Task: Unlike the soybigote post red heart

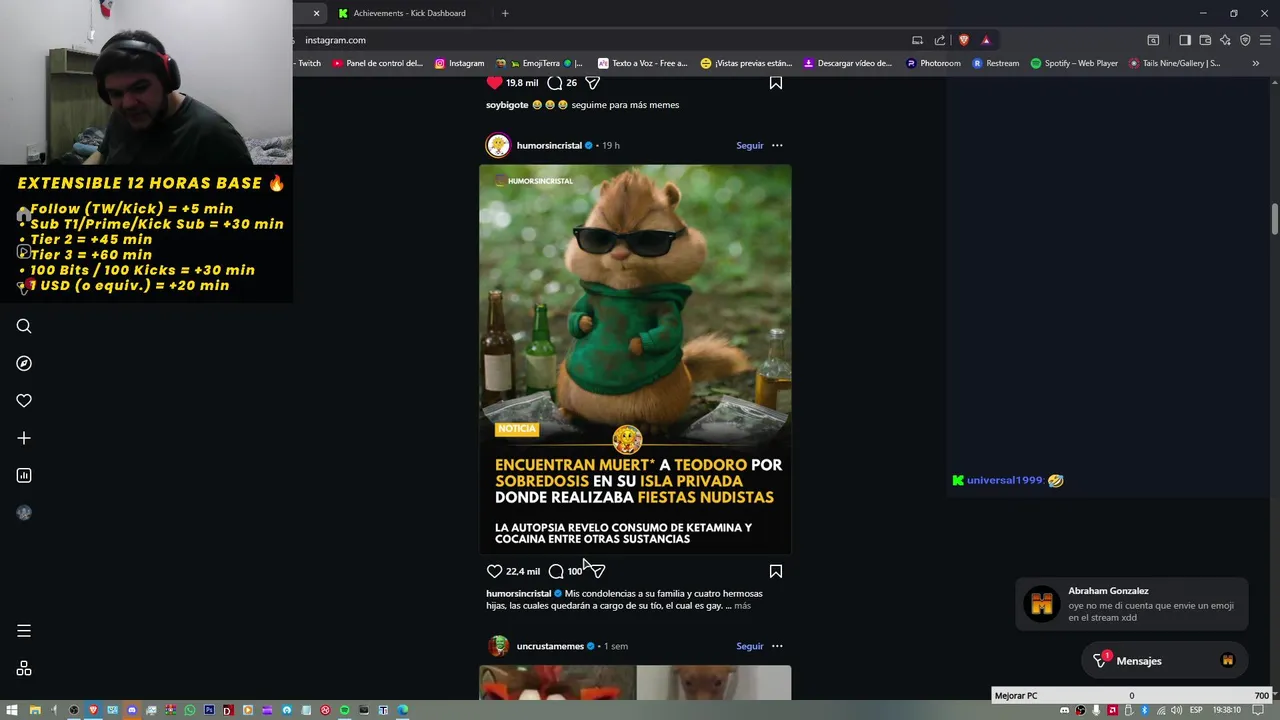Action: coord(494,83)
